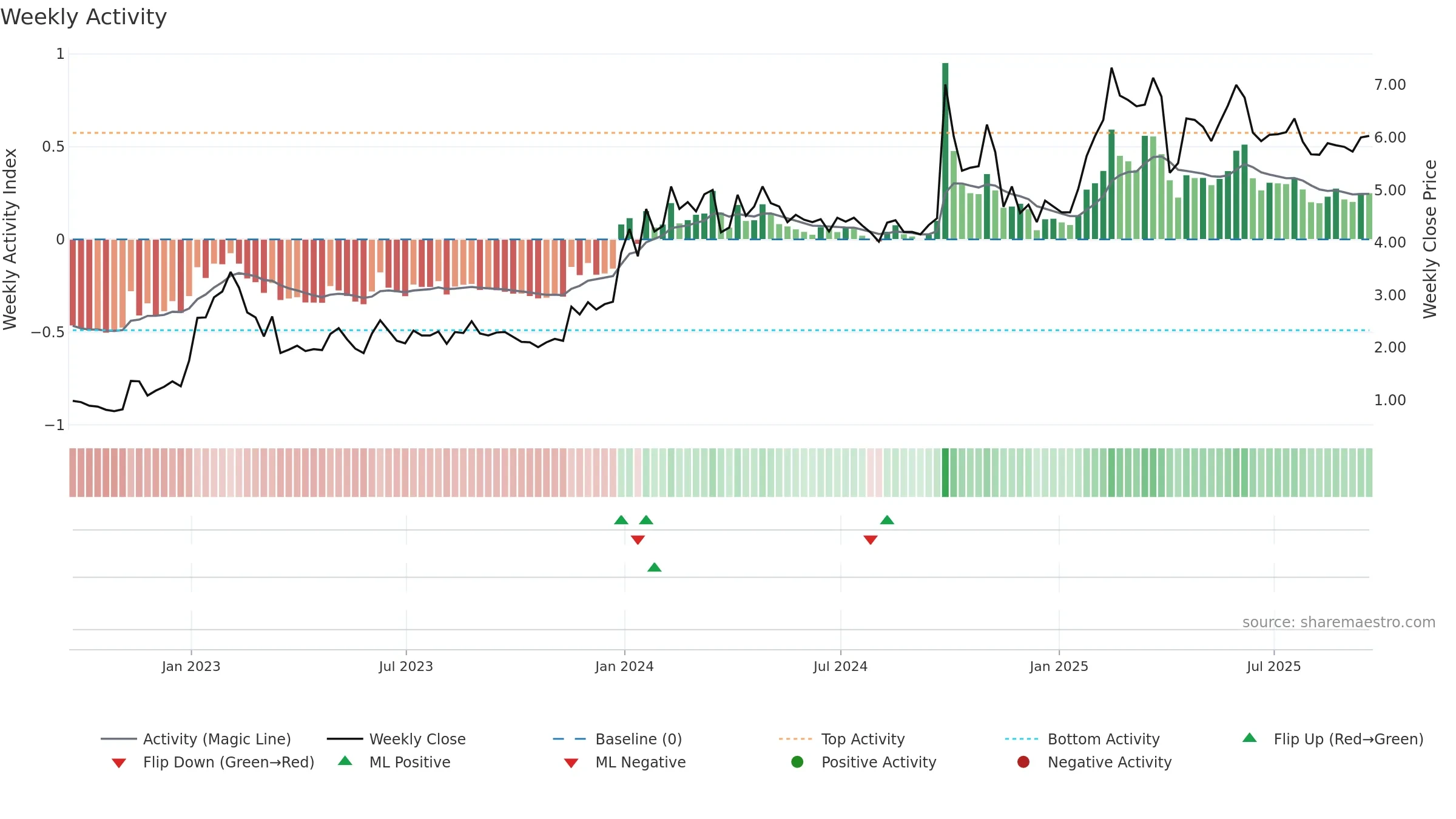Toggle Activity (Magic Line) legend entry
The image size is (1456, 819).
pyautogui.click(x=196, y=739)
